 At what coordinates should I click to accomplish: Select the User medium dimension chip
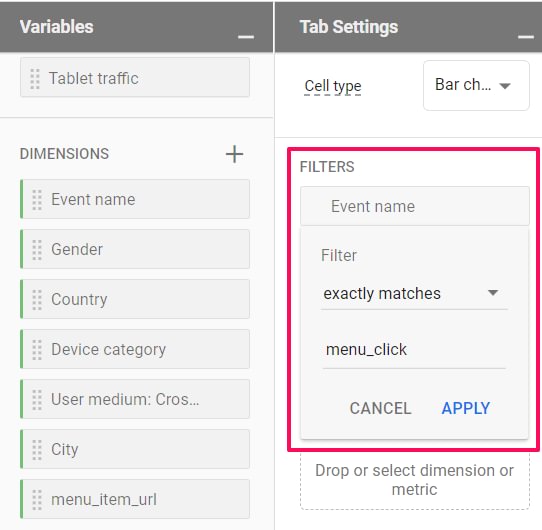click(135, 399)
